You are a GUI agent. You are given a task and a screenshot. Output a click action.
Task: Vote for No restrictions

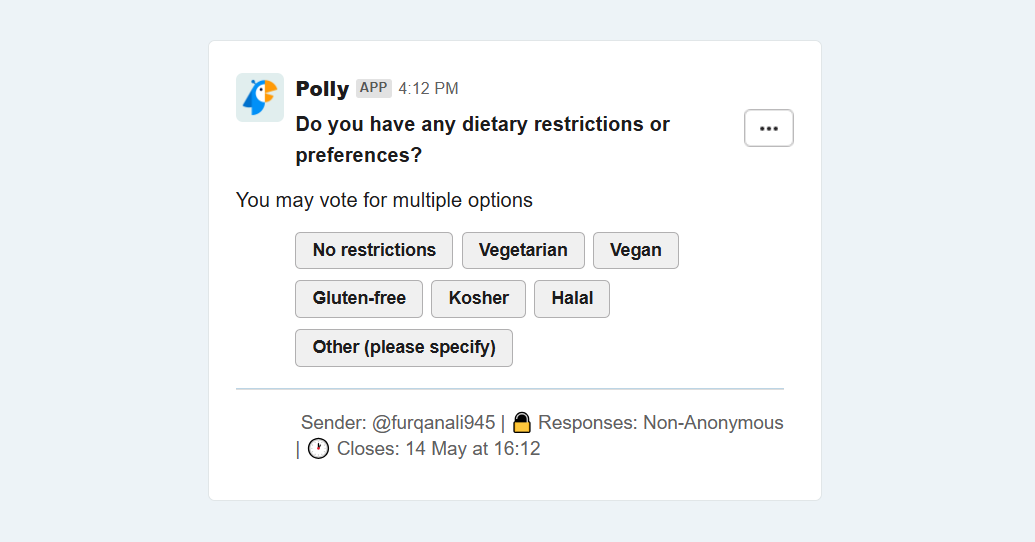pos(374,250)
